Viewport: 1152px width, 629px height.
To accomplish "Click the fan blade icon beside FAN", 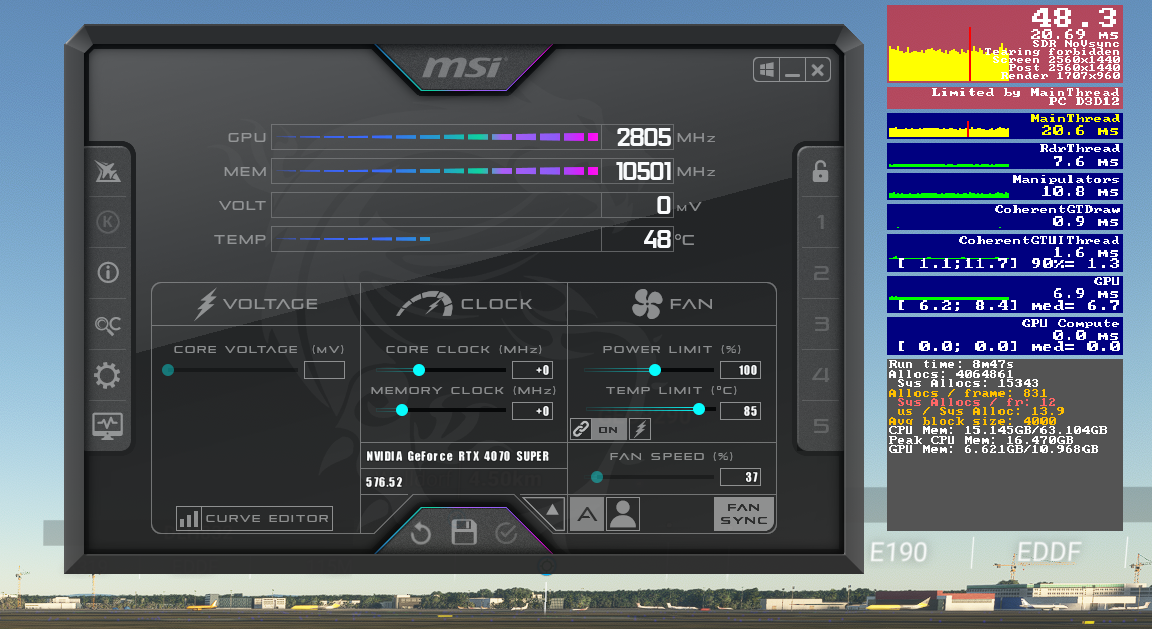I will (x=647, y=304).
